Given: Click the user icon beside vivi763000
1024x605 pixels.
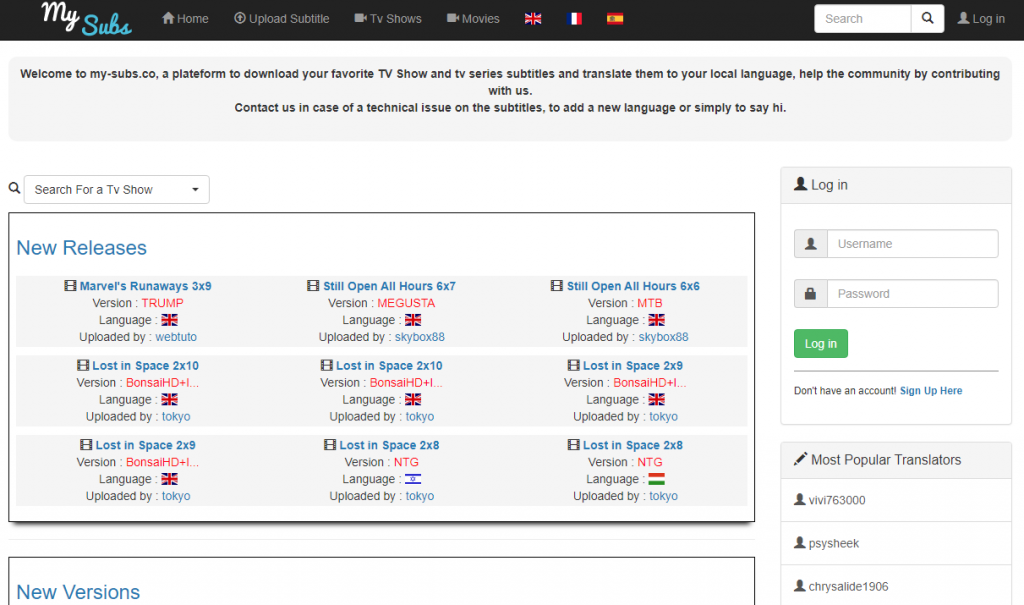Looking at the screenshot, I should point(799,500).
